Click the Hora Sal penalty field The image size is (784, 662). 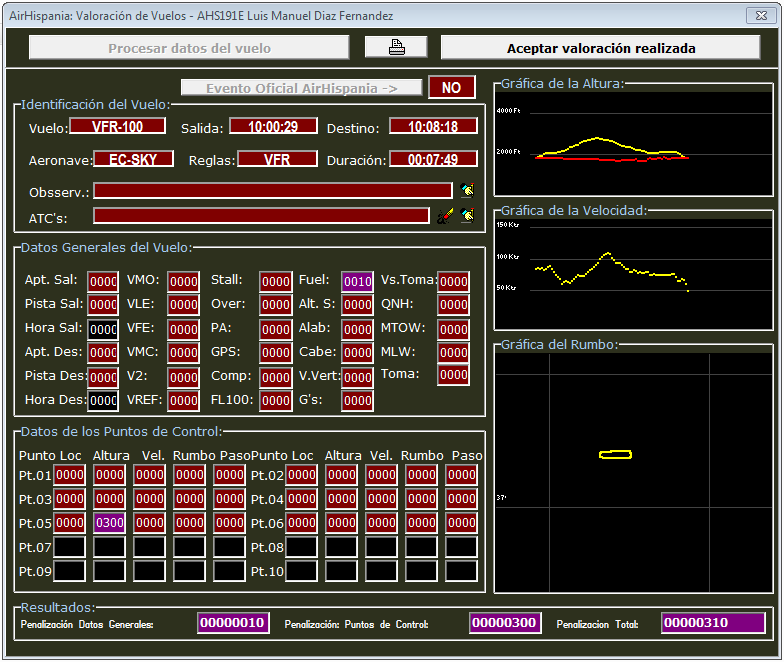[103, 329]
